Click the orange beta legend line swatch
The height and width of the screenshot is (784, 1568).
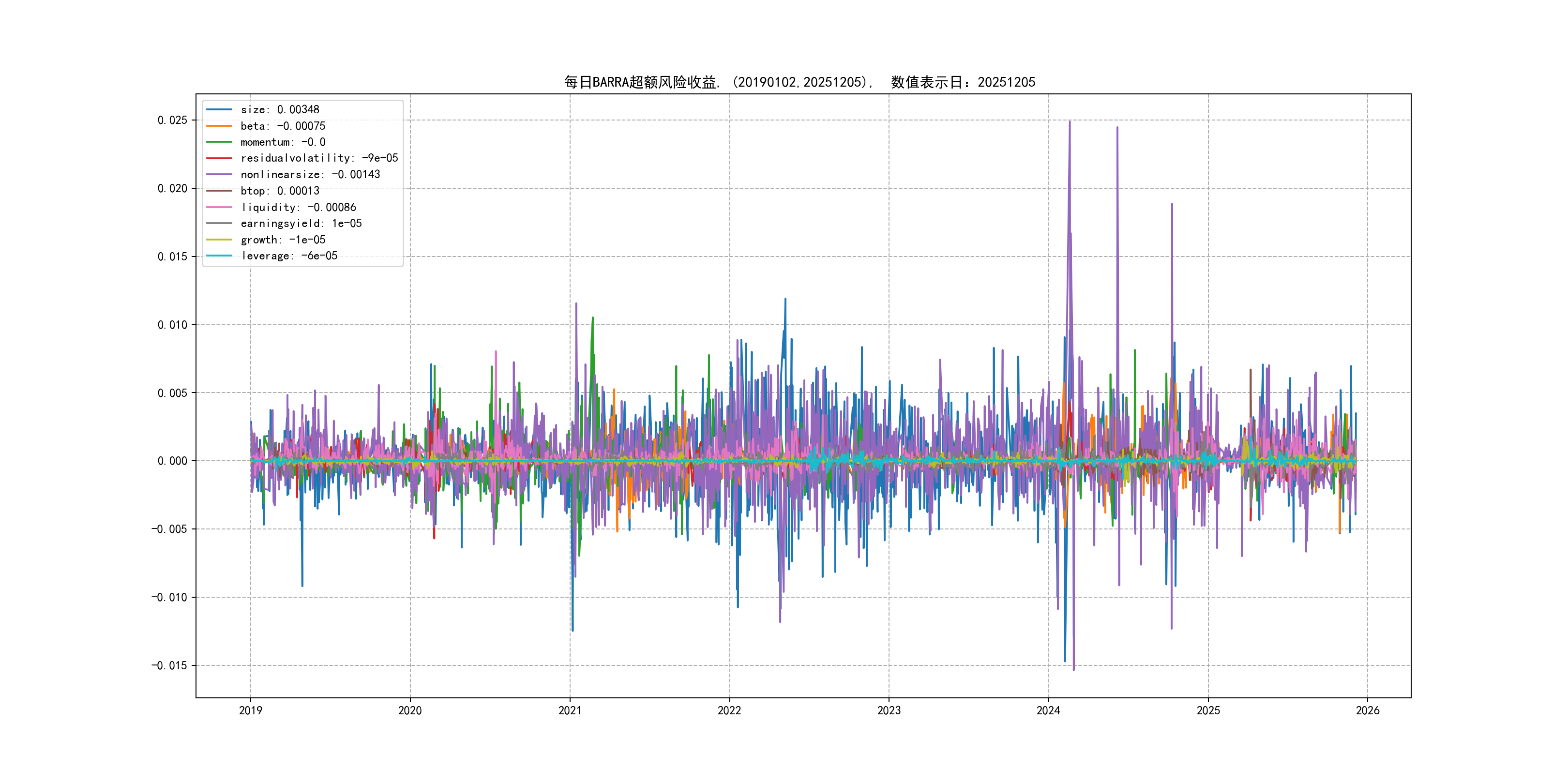pos(219,126)
